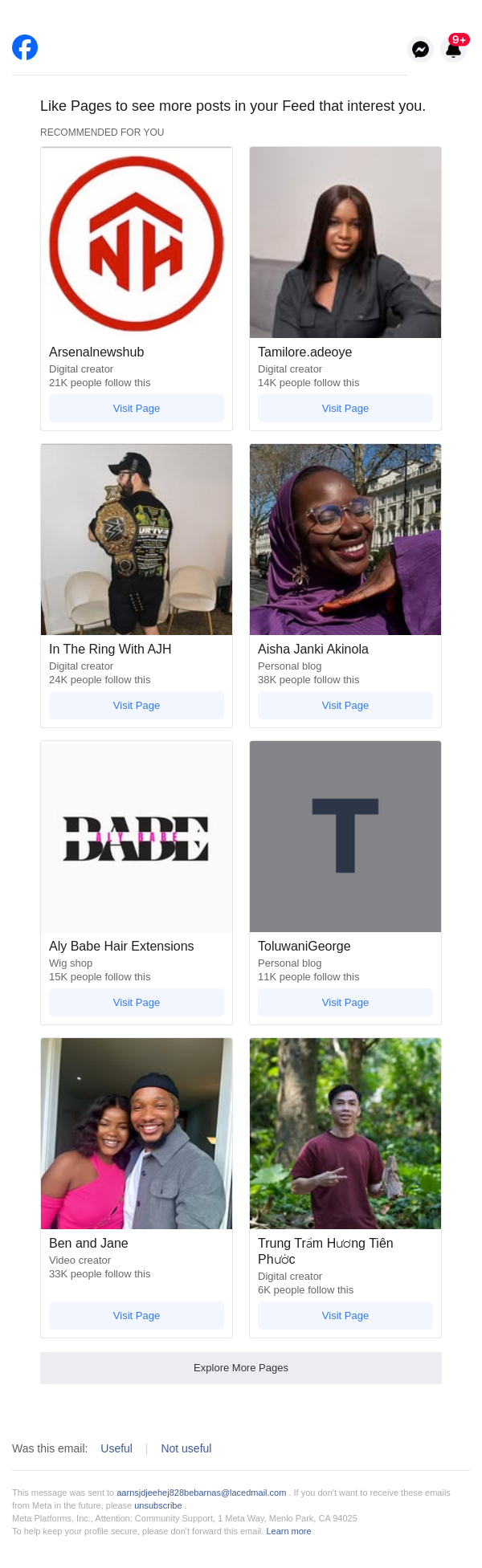The width and height of the screenshot is (482, 1568).
Task: Open the notifications bell icon
Action: tap(454, 50)
